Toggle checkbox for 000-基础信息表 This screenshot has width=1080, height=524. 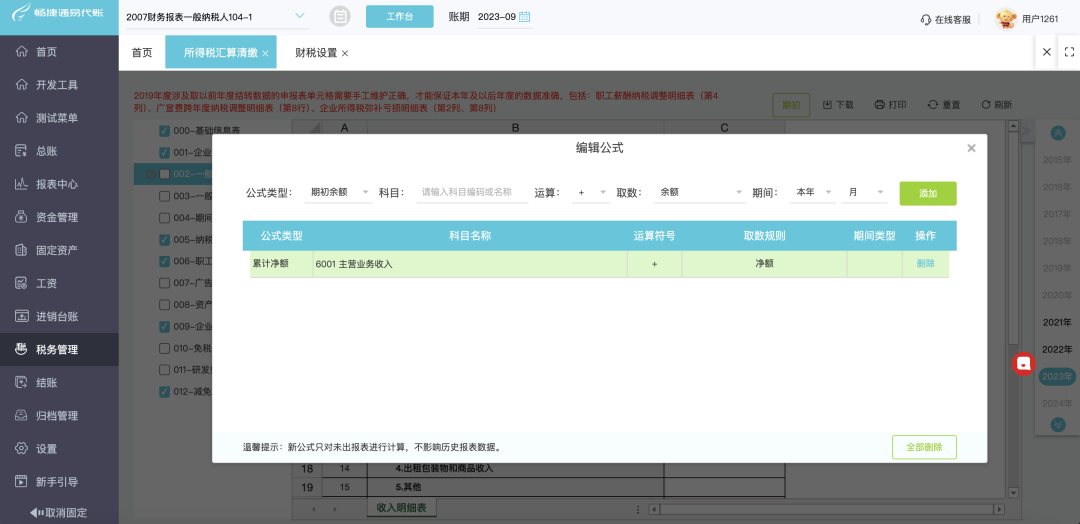[164, 131]
